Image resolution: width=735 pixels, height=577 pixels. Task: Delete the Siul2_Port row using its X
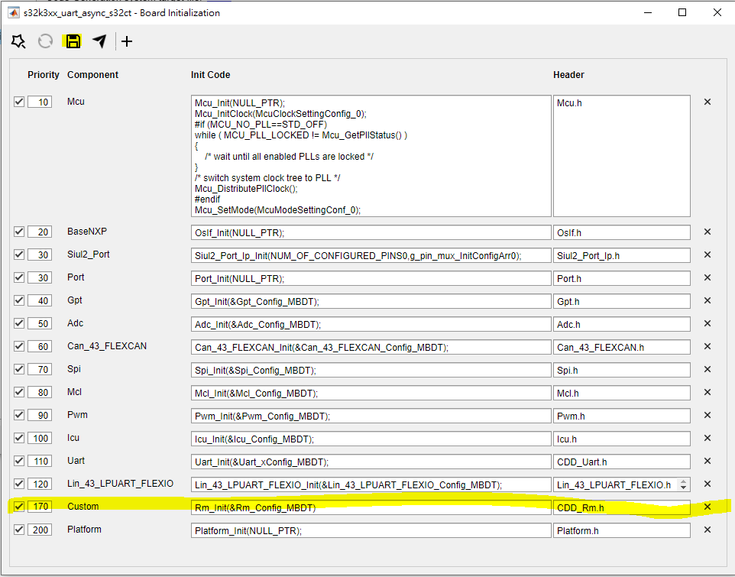[x=707, y=255]
